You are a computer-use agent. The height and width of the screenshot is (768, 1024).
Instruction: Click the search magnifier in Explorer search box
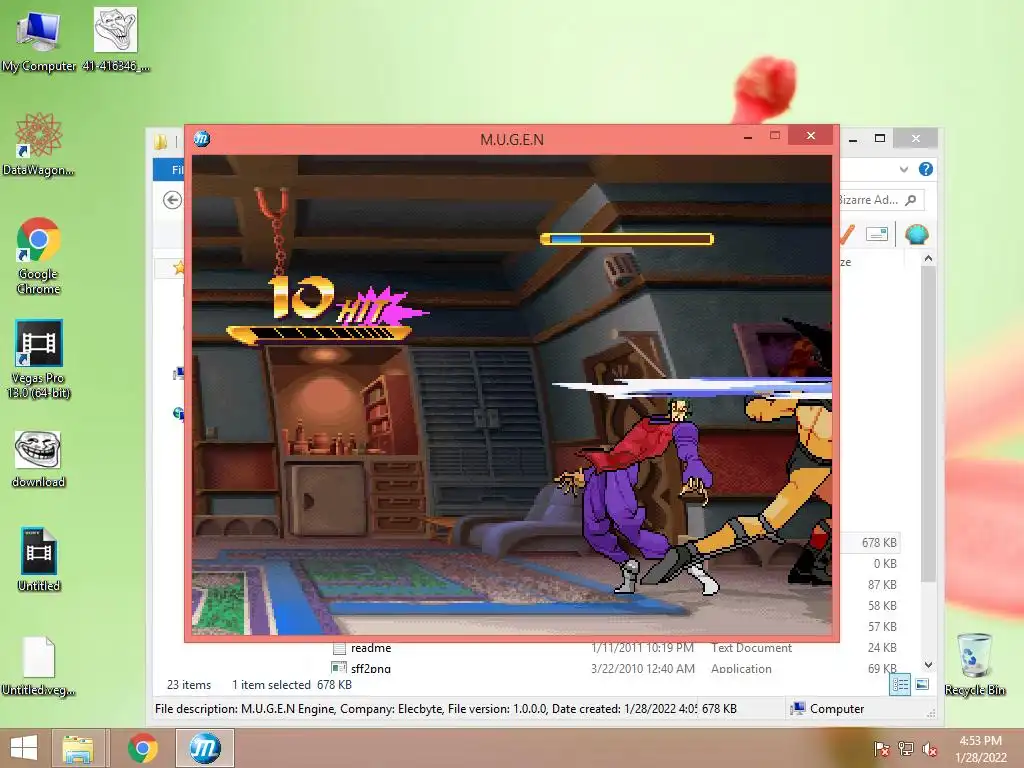(x=911, y=200)
